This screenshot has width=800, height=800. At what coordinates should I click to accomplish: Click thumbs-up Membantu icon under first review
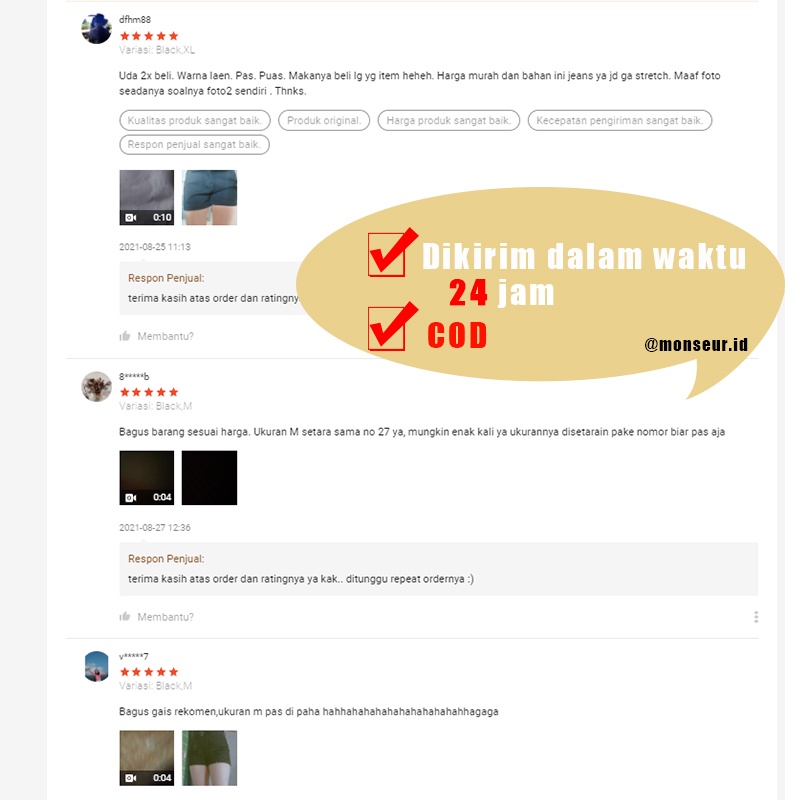(x=125, y=336)
